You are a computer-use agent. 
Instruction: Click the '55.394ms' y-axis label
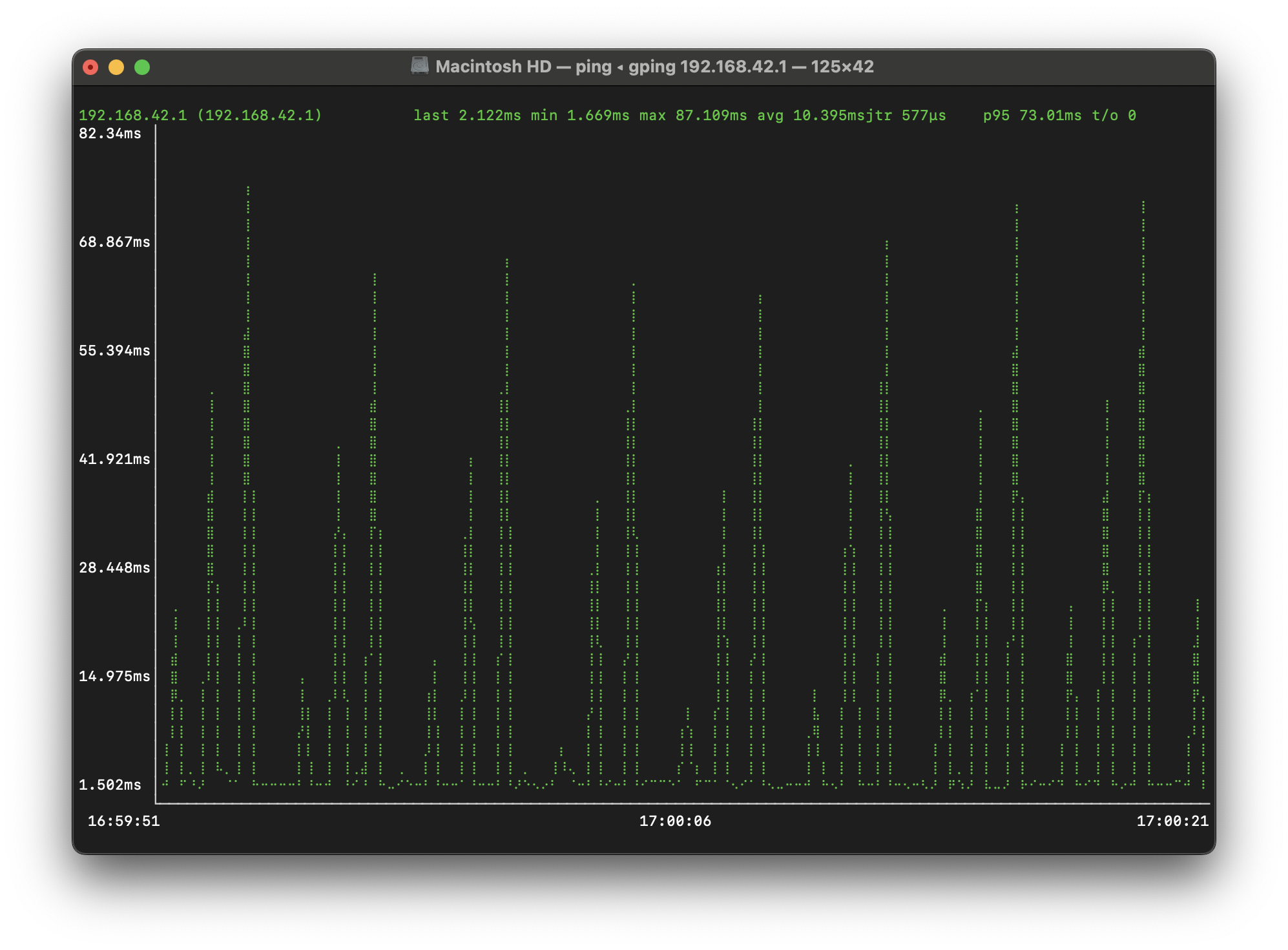pos(114,351)
